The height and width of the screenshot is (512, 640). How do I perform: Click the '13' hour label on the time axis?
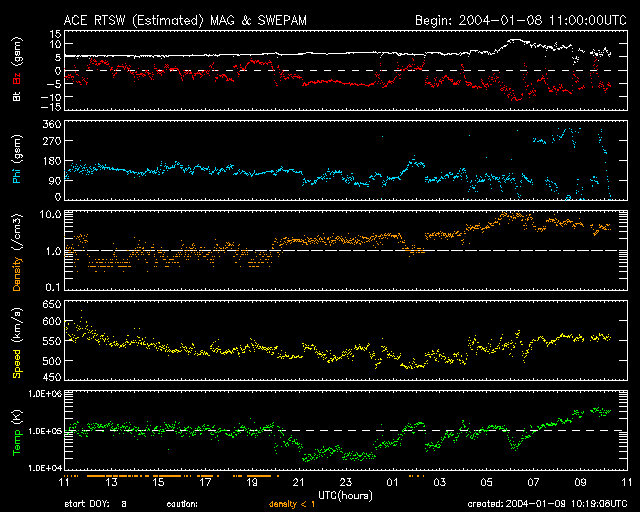pyautogui.click(x=111, y=483)
